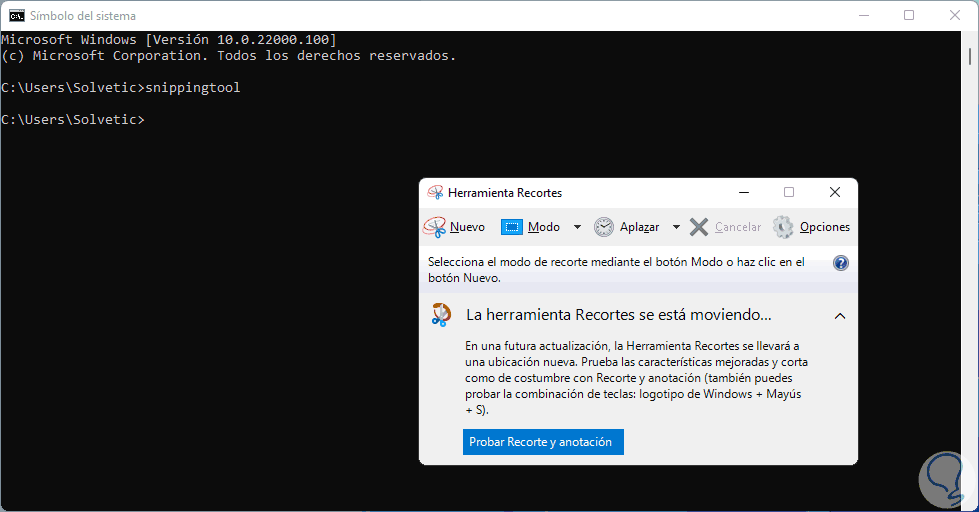Screen dimensions: 979x512
Task: Open the Opciones label
Action: 825,227
